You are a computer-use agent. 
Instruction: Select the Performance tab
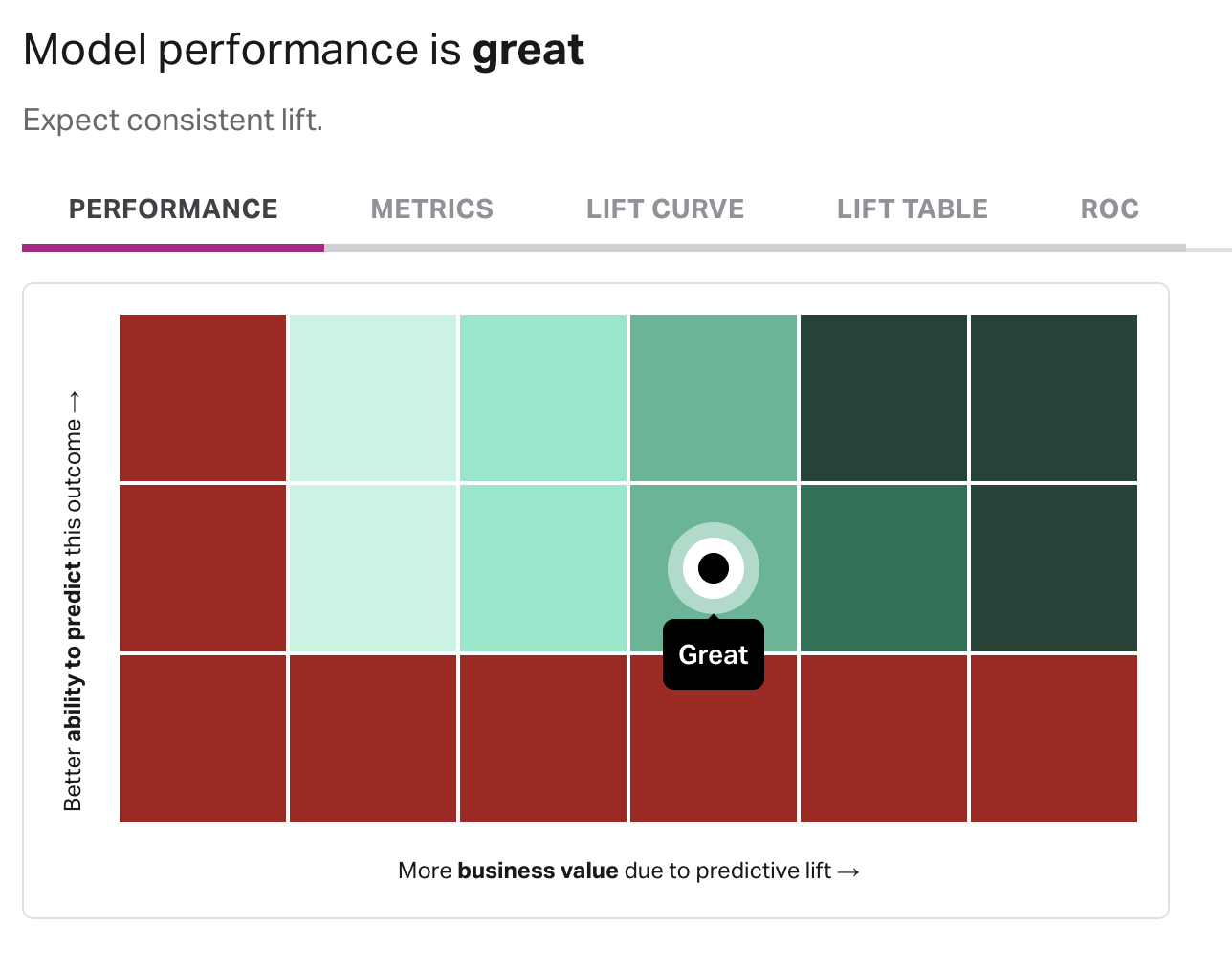[x=173, y=209]
